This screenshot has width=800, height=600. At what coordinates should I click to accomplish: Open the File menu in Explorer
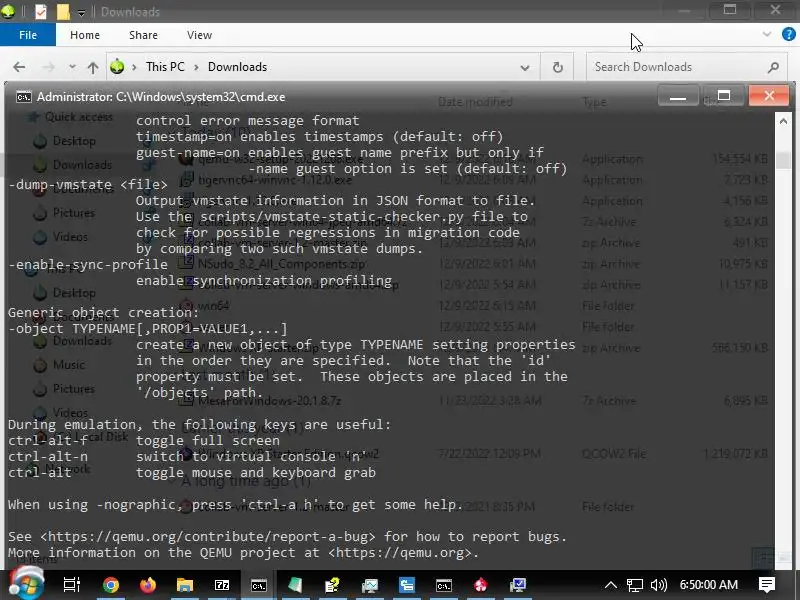[28, 35]
